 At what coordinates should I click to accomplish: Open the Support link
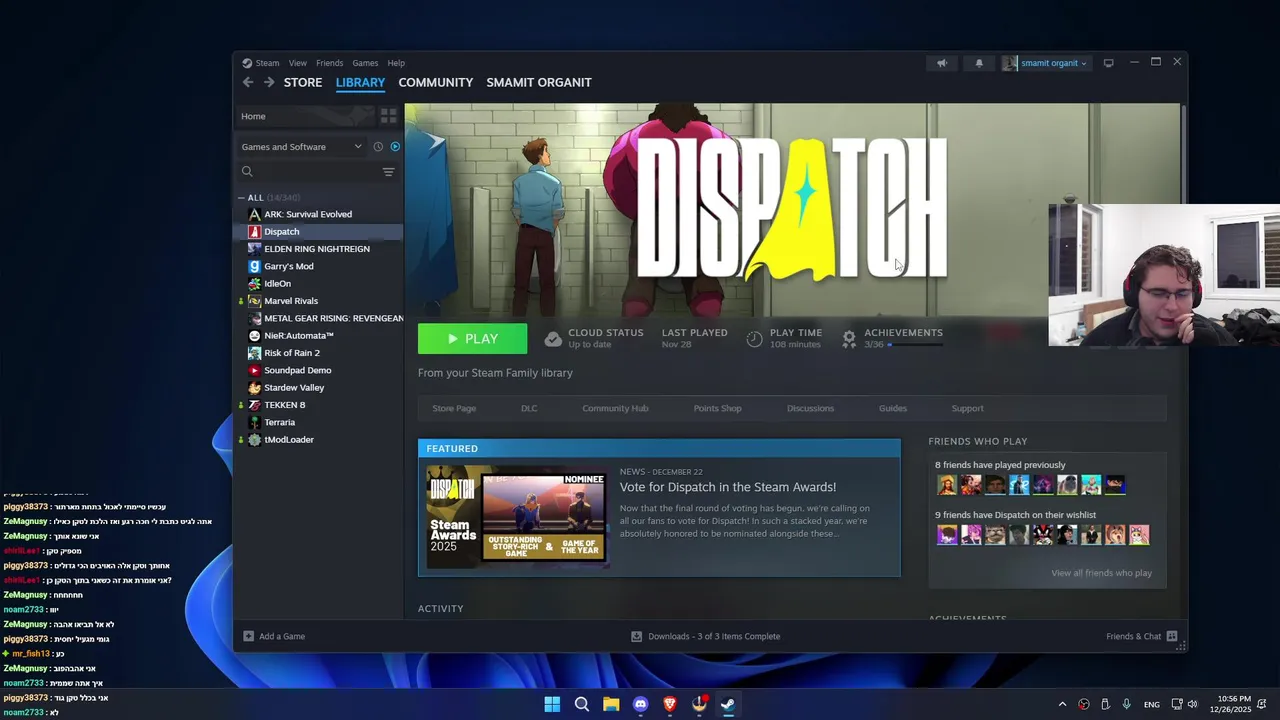click(967, 408)
